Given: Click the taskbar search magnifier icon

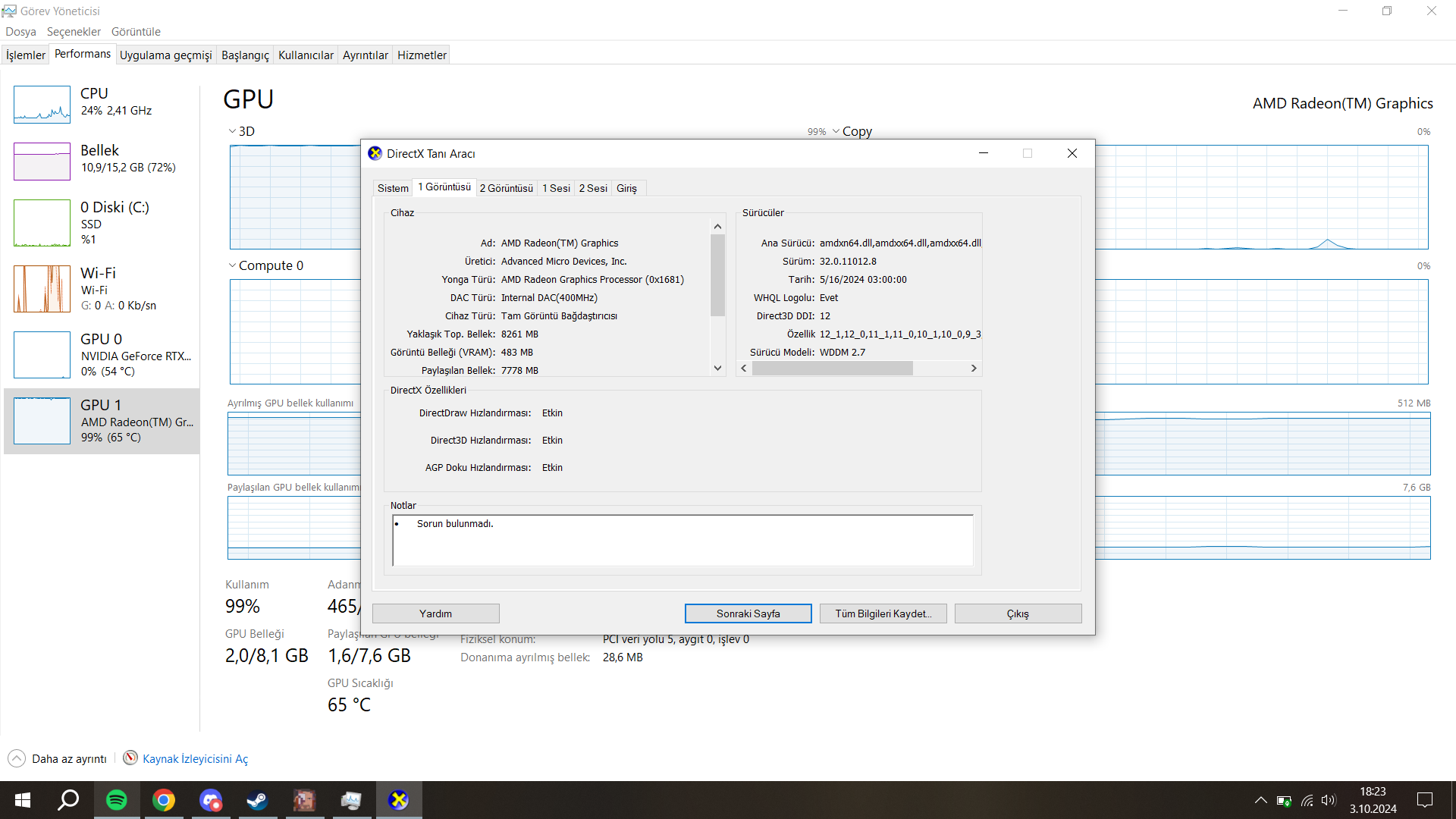Looking at the screenshot, I should [x=68, y=800].
